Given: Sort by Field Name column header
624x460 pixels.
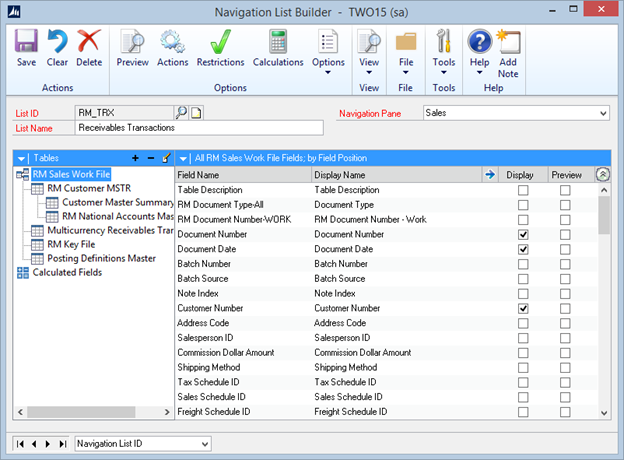Looking at the screenshot, I should [243, 175].
